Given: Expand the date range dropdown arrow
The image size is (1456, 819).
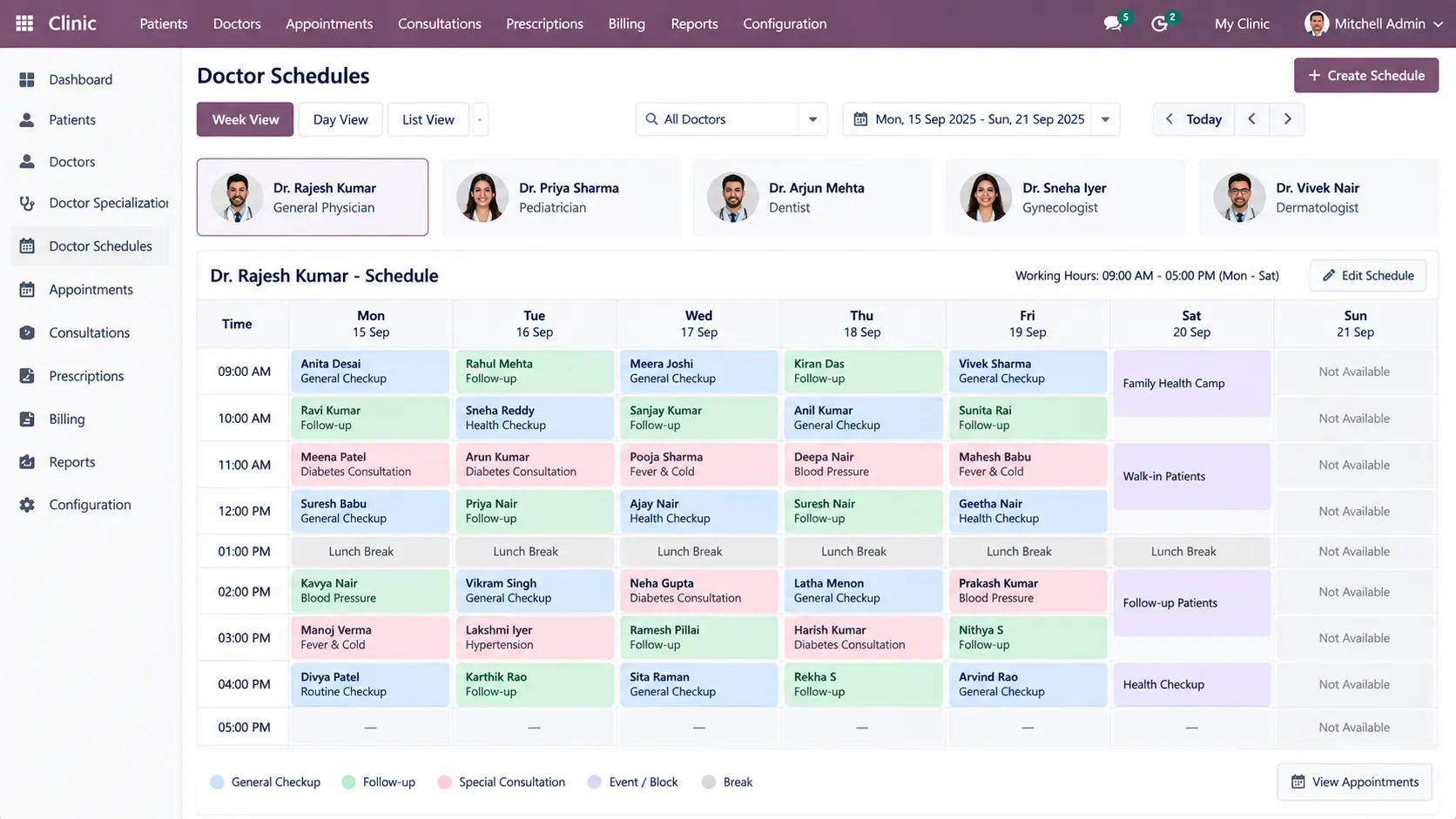Looking at the screenshot, I should pyautogui.click(x=1105, y=119).
